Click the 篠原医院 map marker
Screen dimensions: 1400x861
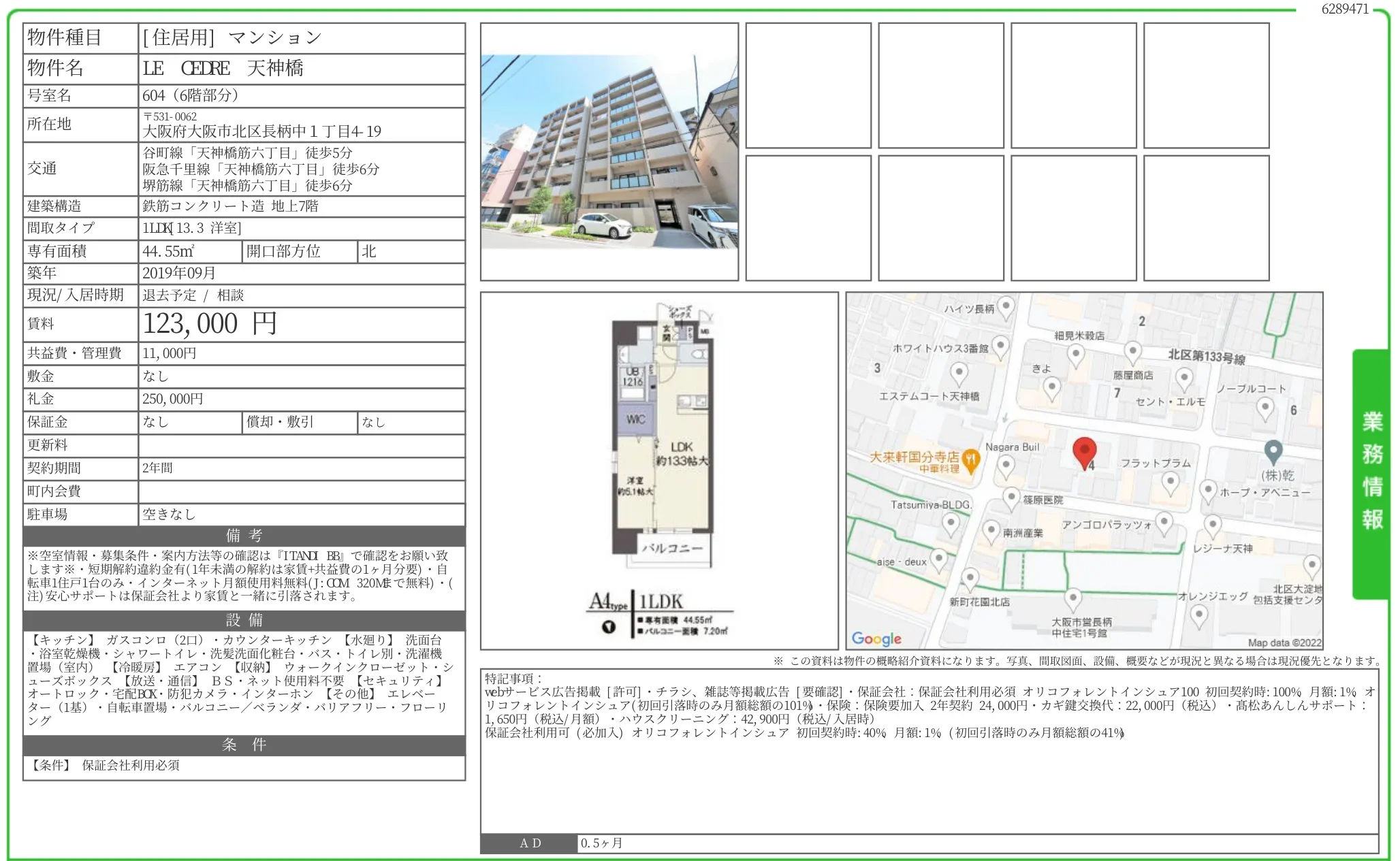pos(1011,498)
